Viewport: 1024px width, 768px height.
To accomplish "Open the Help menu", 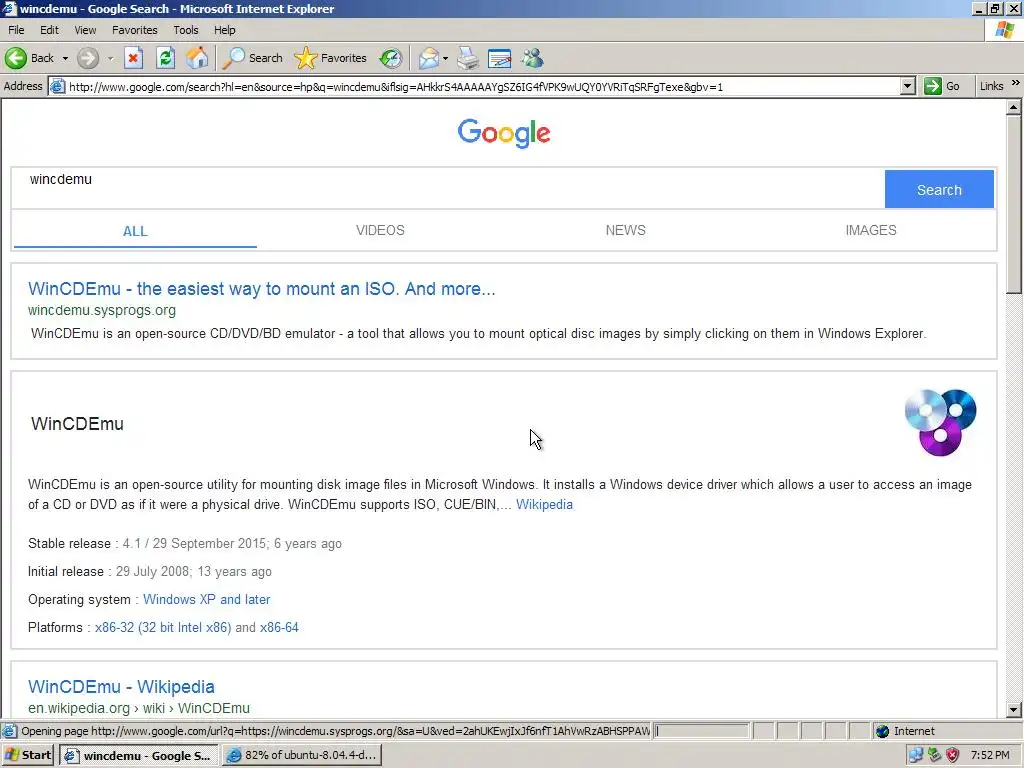I will [x=224, y=30].
